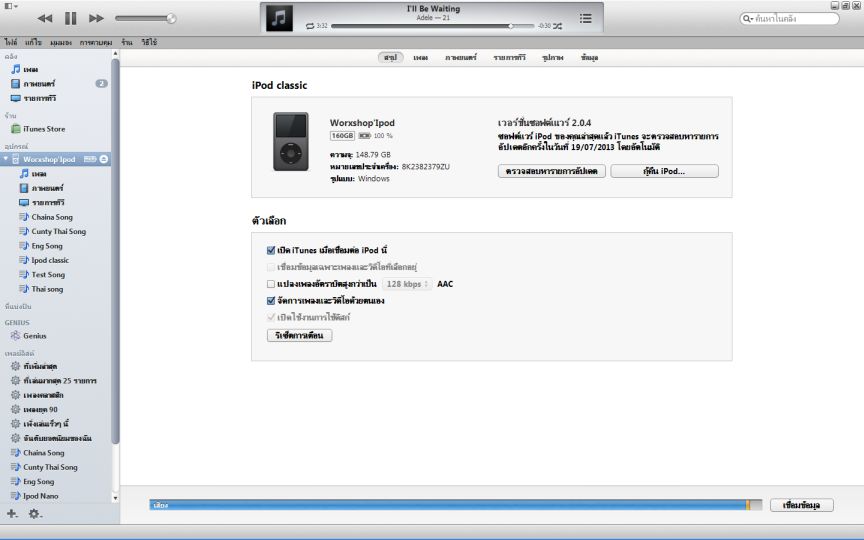Viewport: 864px width, 540px height.
Task: Open the 128 kbps bit rate dropdown
Action: (x=406, y=284)
